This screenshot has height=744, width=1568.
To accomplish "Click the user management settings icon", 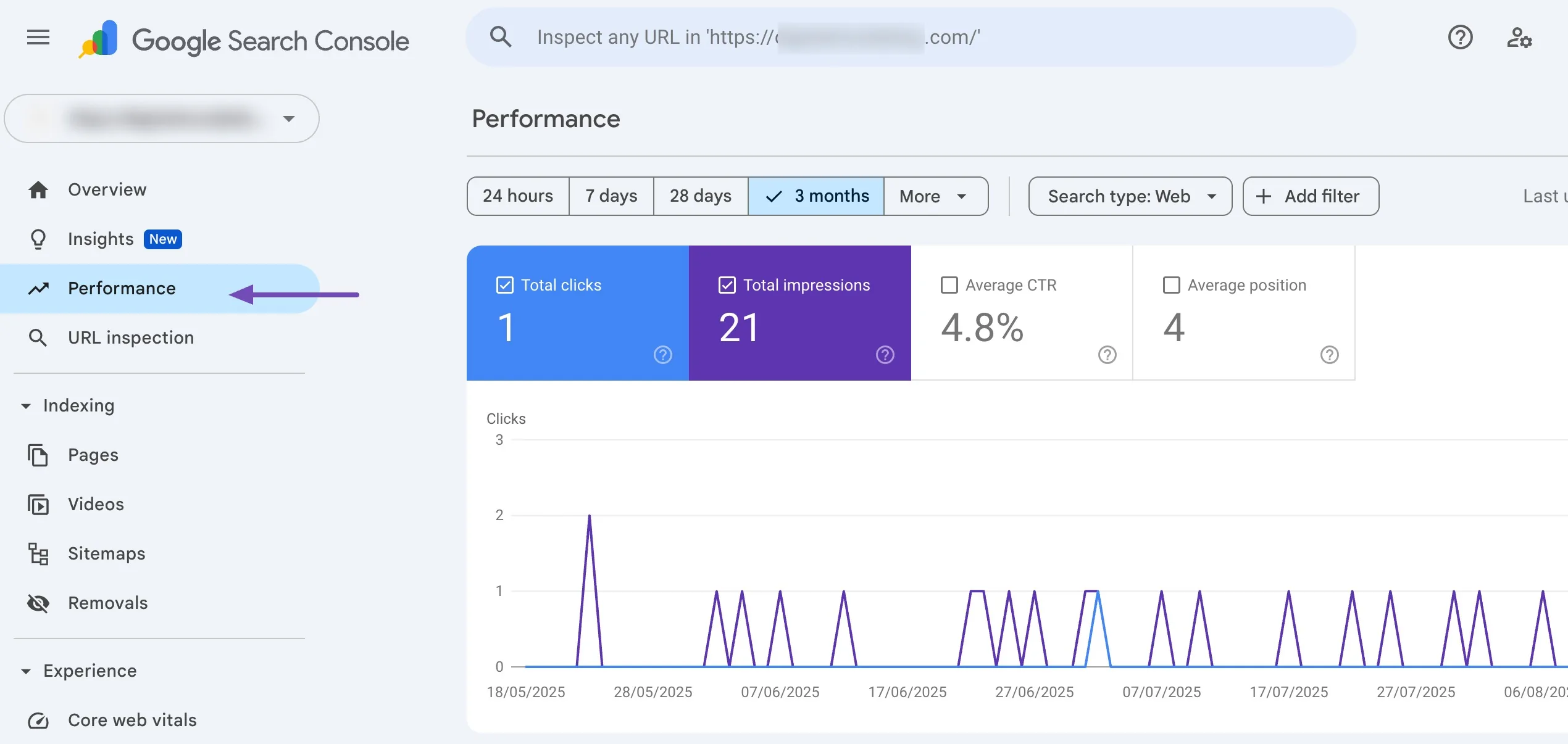I will click(x=1520, y=38).
